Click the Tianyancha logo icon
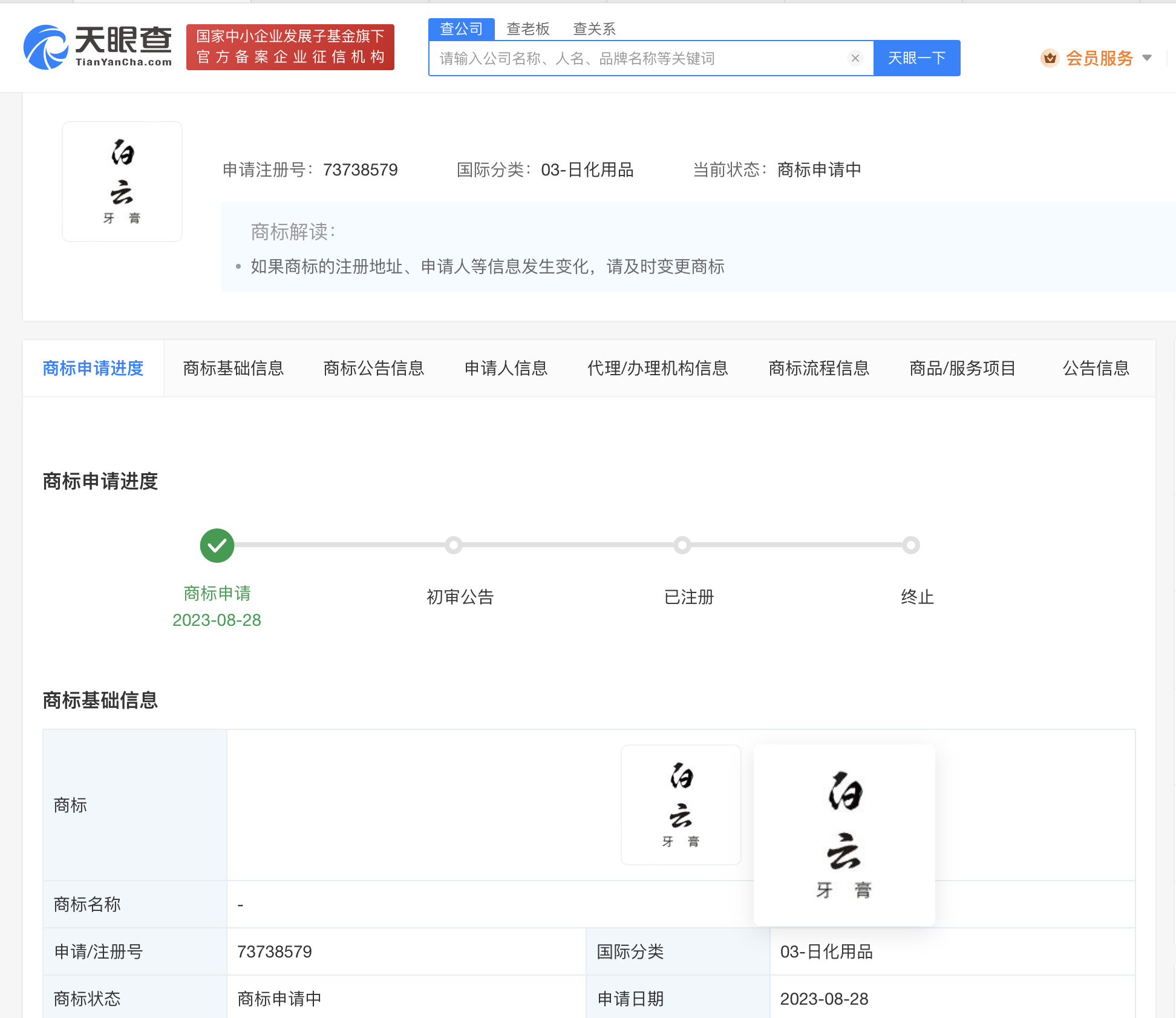 coord(45,47)
